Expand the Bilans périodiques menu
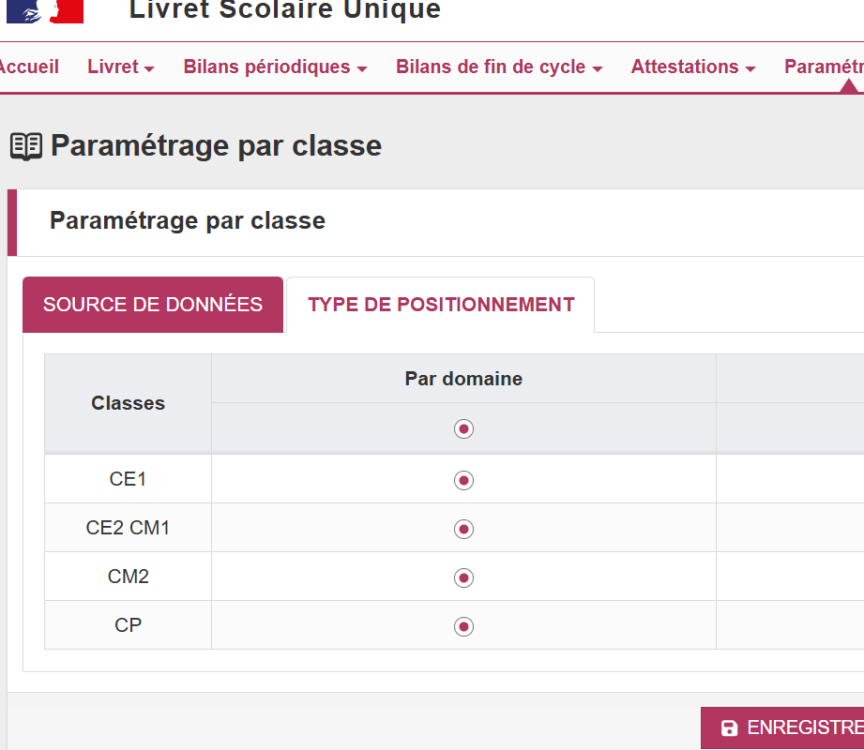This screenshot has height=750, width=864. coord(275,67)
